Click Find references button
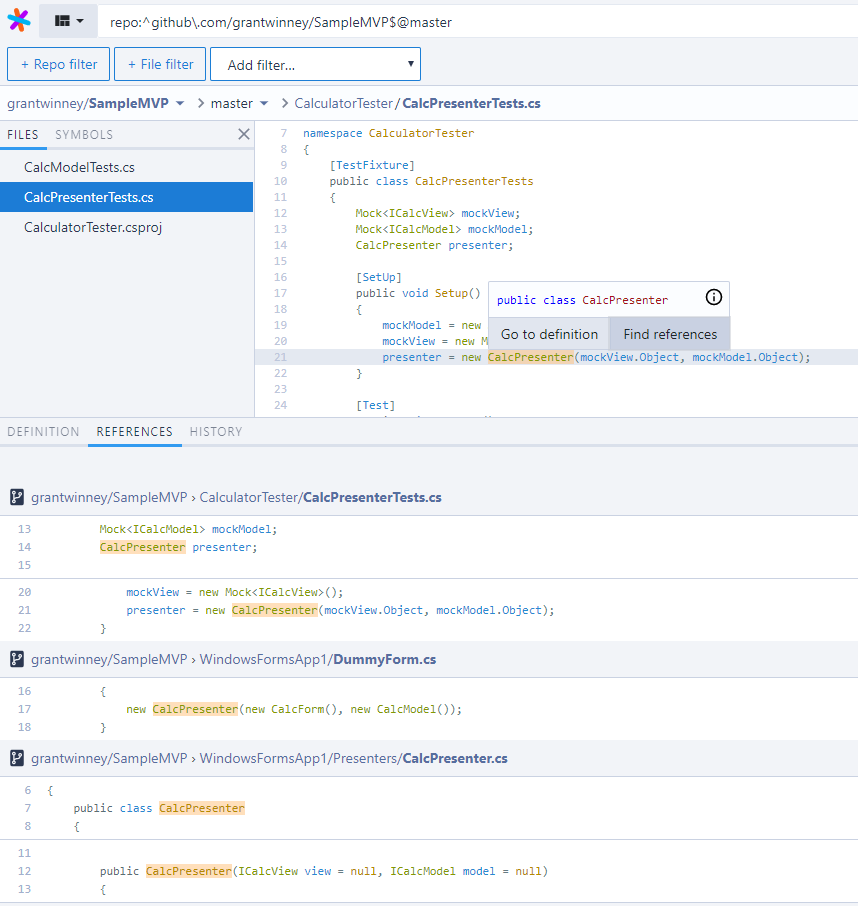Viewport: 858px width, 906px height. click(670, 334)
